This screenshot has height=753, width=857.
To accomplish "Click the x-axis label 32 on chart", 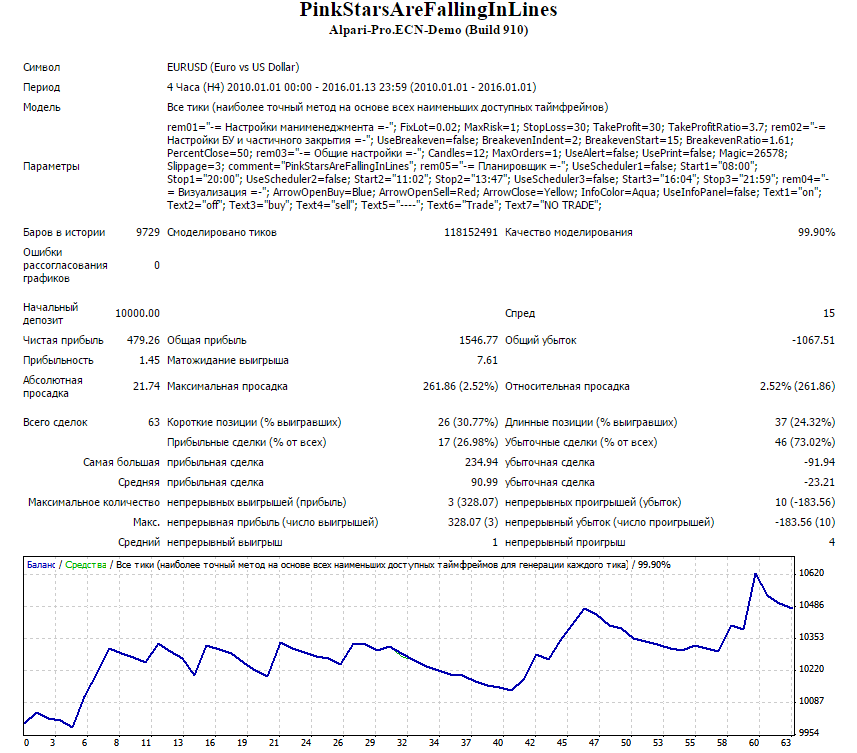I will (402, 743).
